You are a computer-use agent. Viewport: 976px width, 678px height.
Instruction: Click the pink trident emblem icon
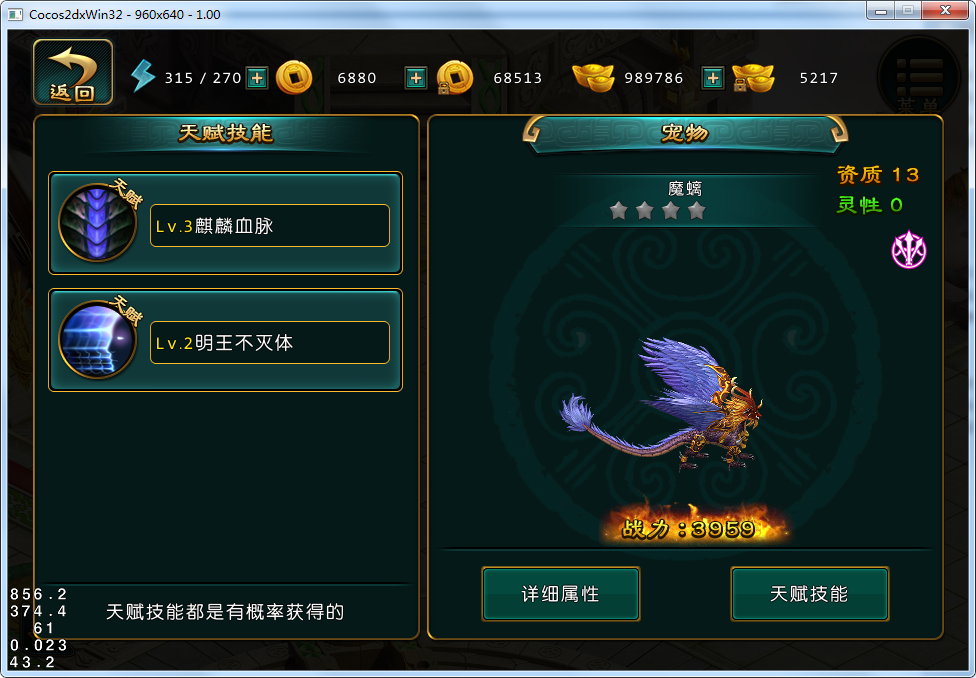(x=909, y=250)
